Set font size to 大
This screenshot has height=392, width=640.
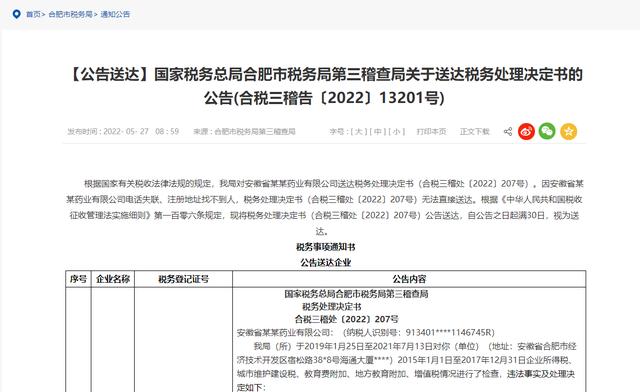(358, 131)
